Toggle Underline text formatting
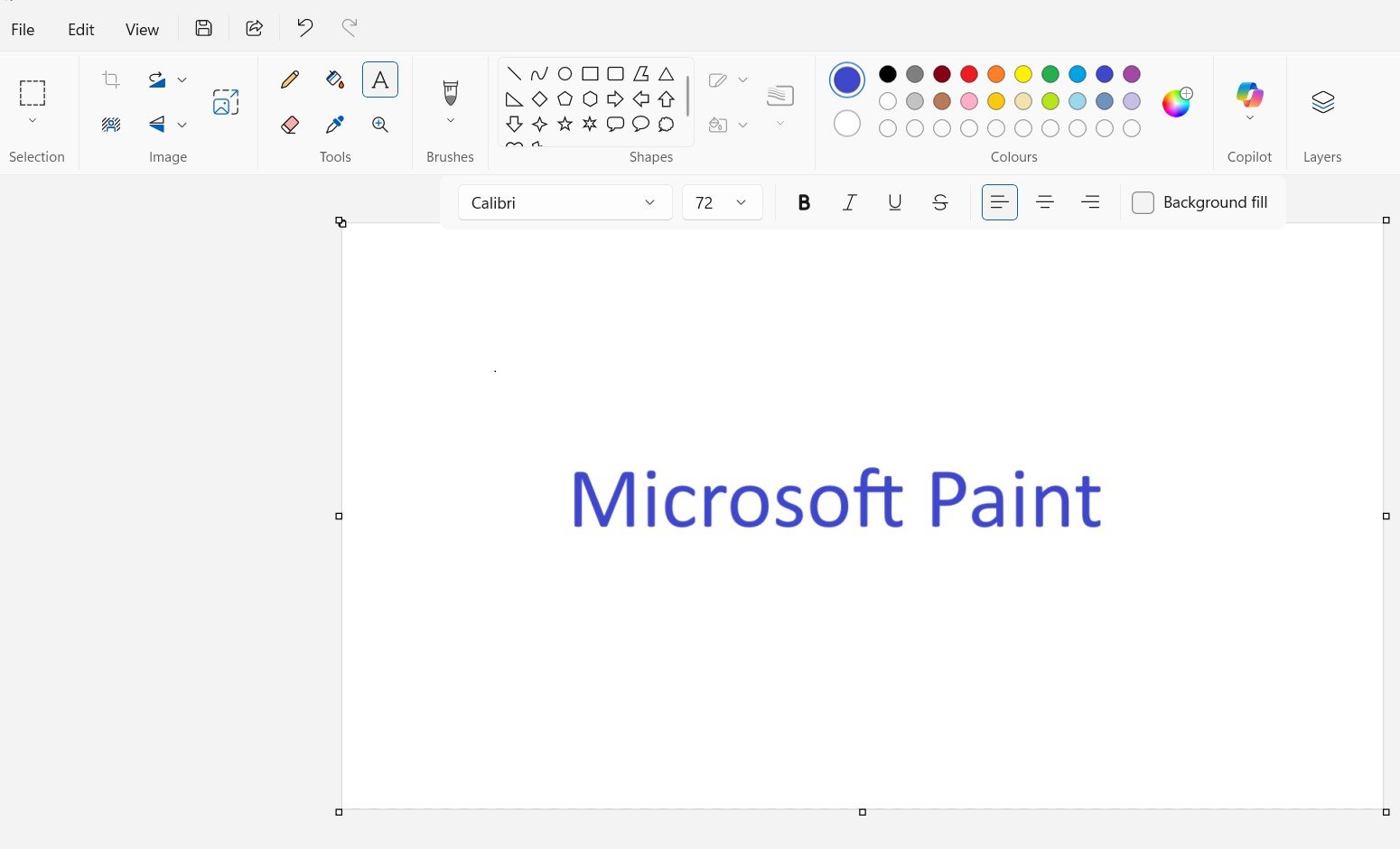 click(894, 202)
